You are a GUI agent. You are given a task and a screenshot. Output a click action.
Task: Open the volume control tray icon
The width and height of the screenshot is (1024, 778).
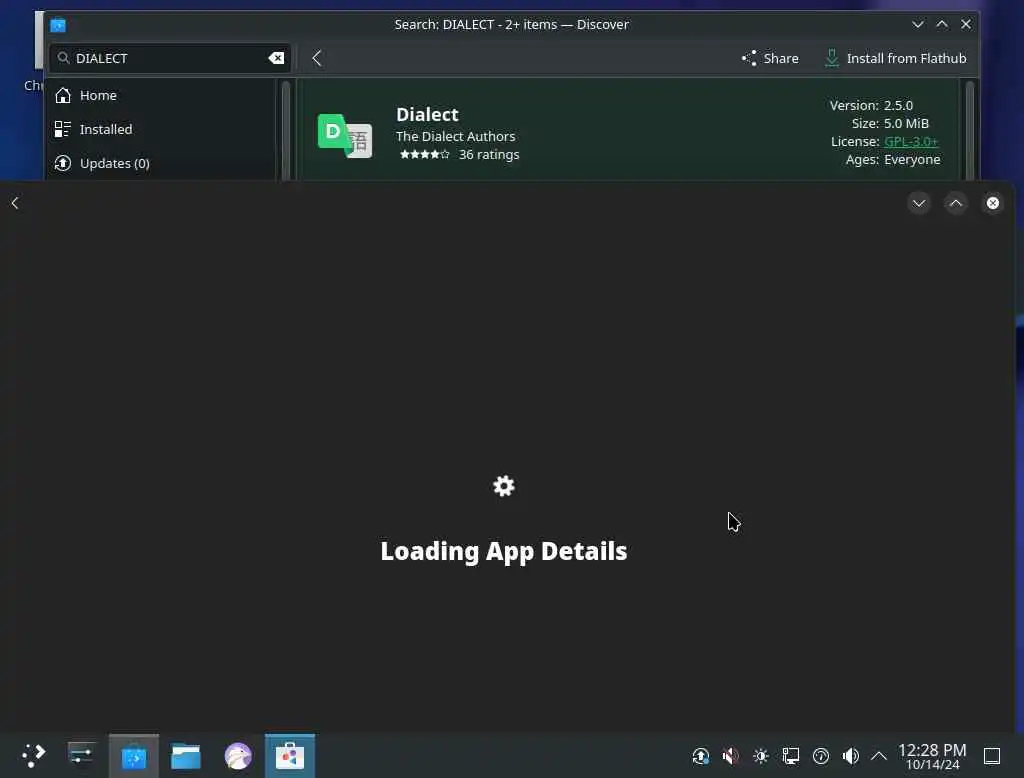(850, 756)
